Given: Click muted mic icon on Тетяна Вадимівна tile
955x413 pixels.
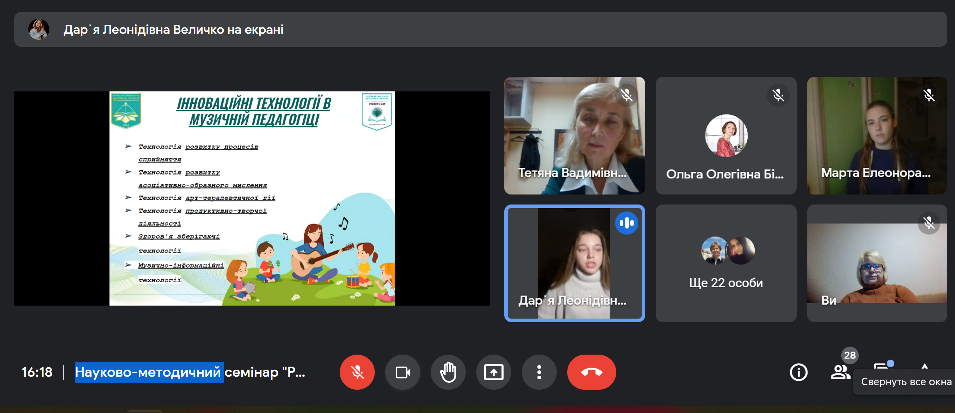Looking at the screenshot, I should click(x=626, y=96).
